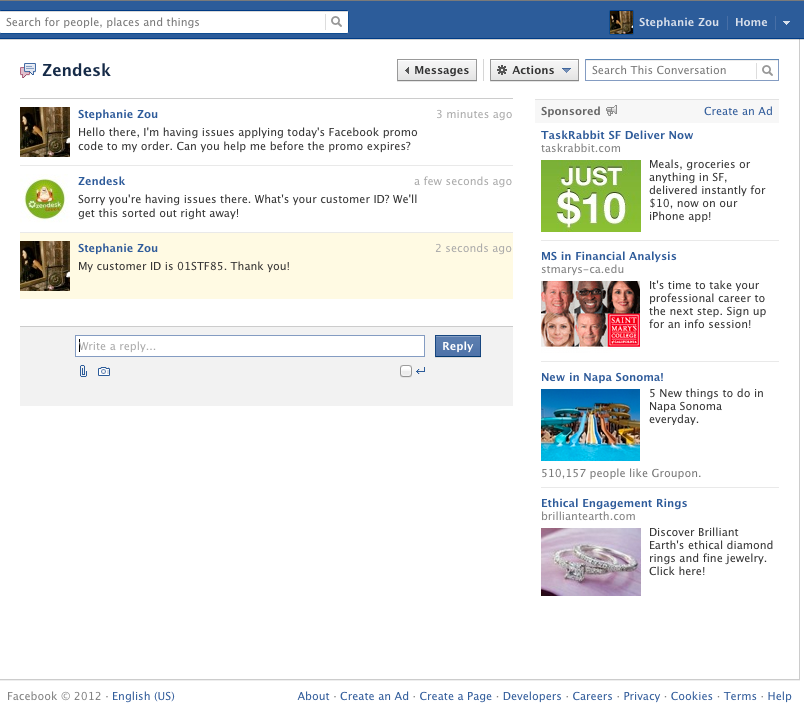This screenshot has width=804, height=716.
Task: Click the '2 seconds ago' timestamp
Action: point(473,248)
